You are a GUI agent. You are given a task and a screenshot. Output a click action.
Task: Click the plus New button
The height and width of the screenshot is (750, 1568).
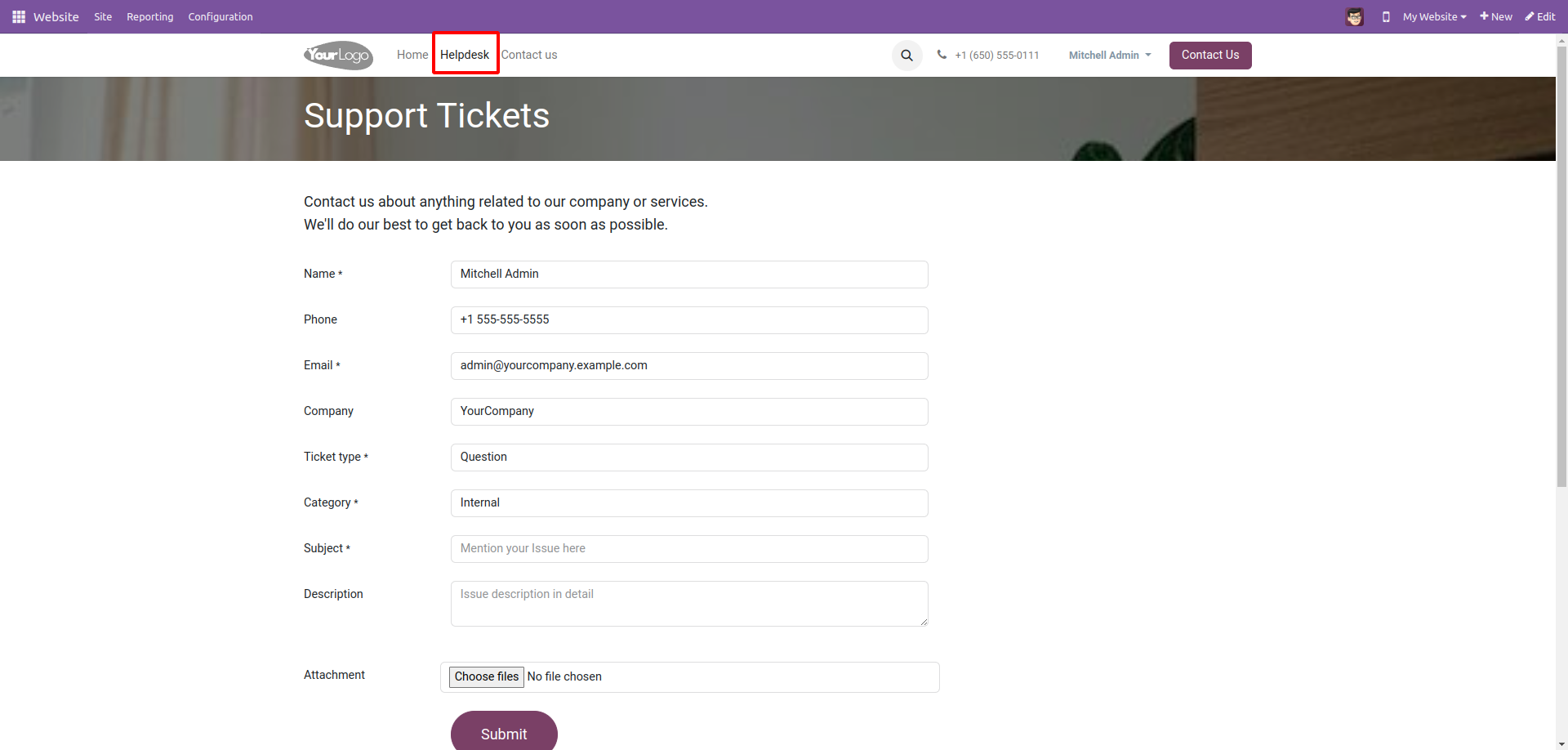pos(1495,16)
